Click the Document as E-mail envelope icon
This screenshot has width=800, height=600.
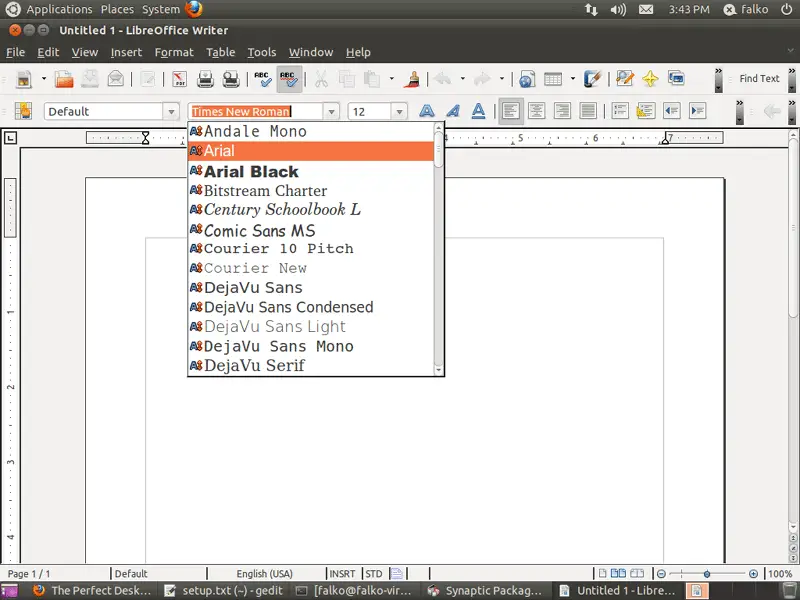(x=116, y=79)
